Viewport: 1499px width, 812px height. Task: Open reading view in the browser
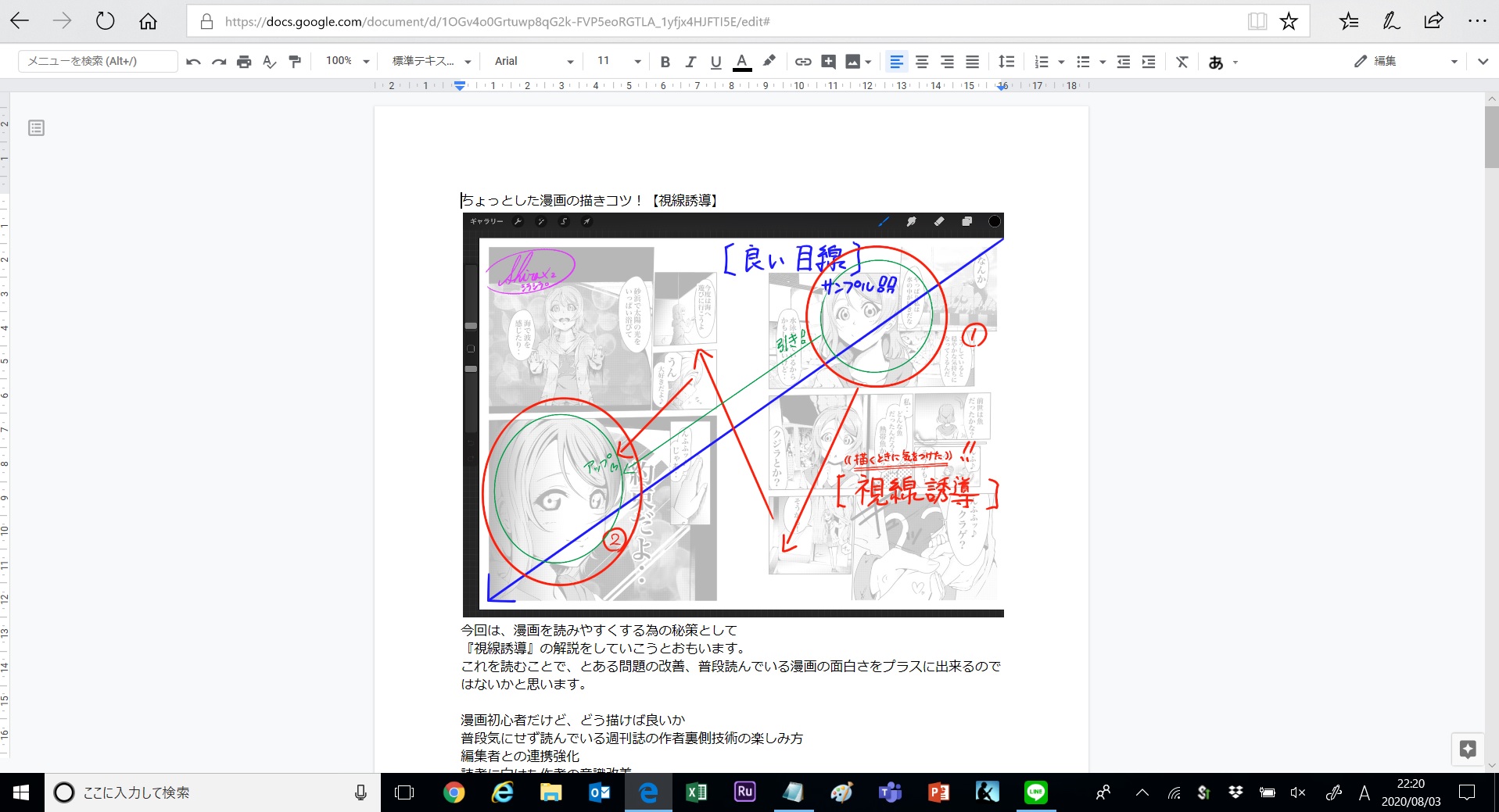[1257, 21]
